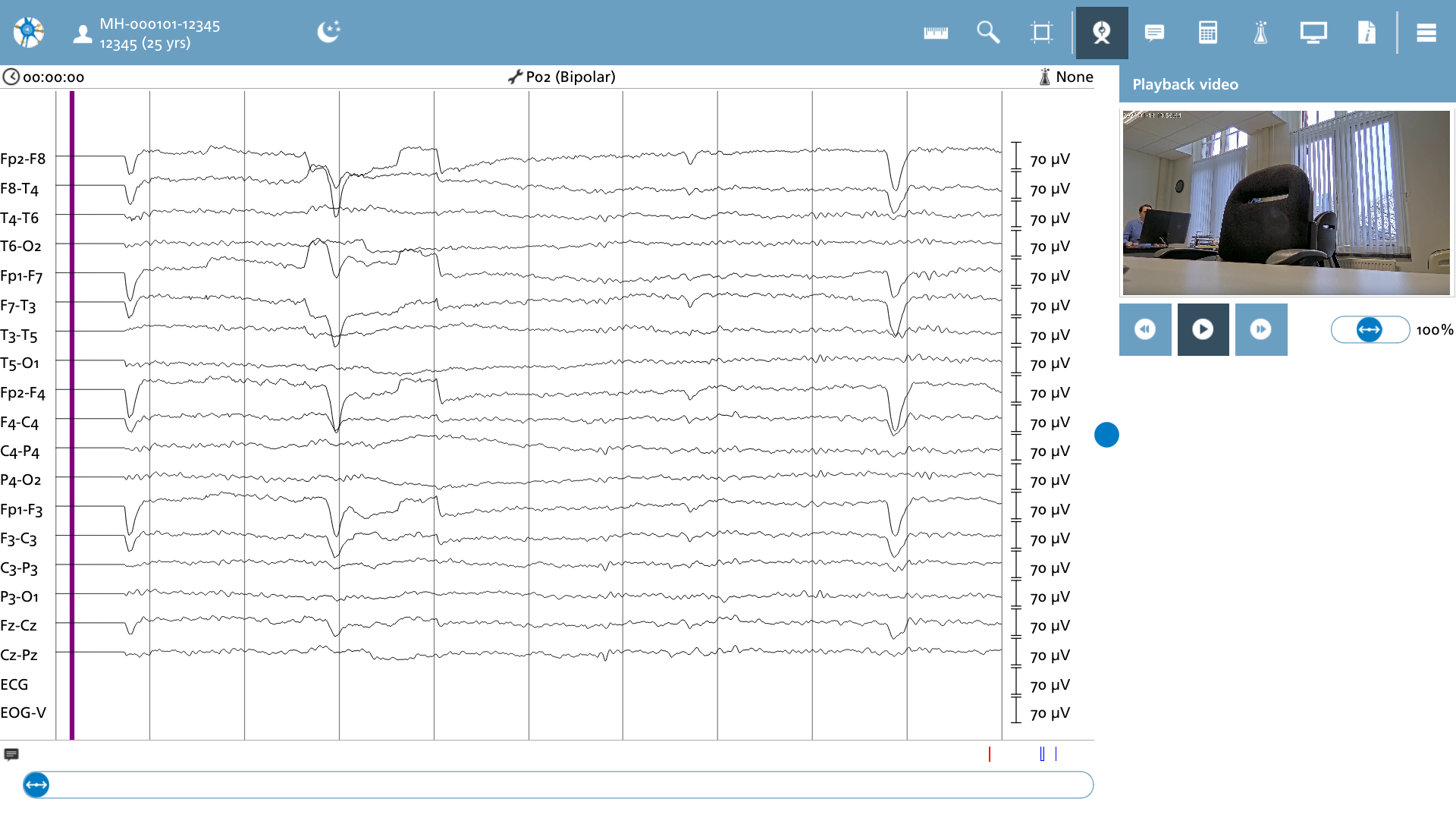The height and width of the screenshot is (824, 1456).
Task: Select the magnifier search icon
Action: click(988, 33)
